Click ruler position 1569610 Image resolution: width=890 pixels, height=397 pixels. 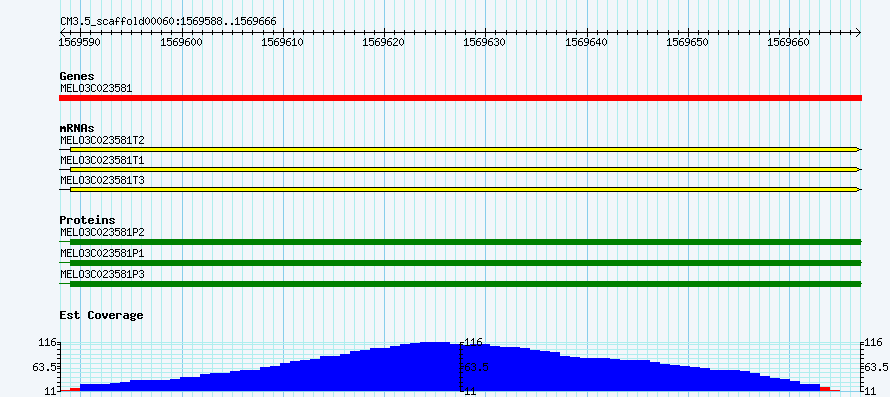(282, 42)
